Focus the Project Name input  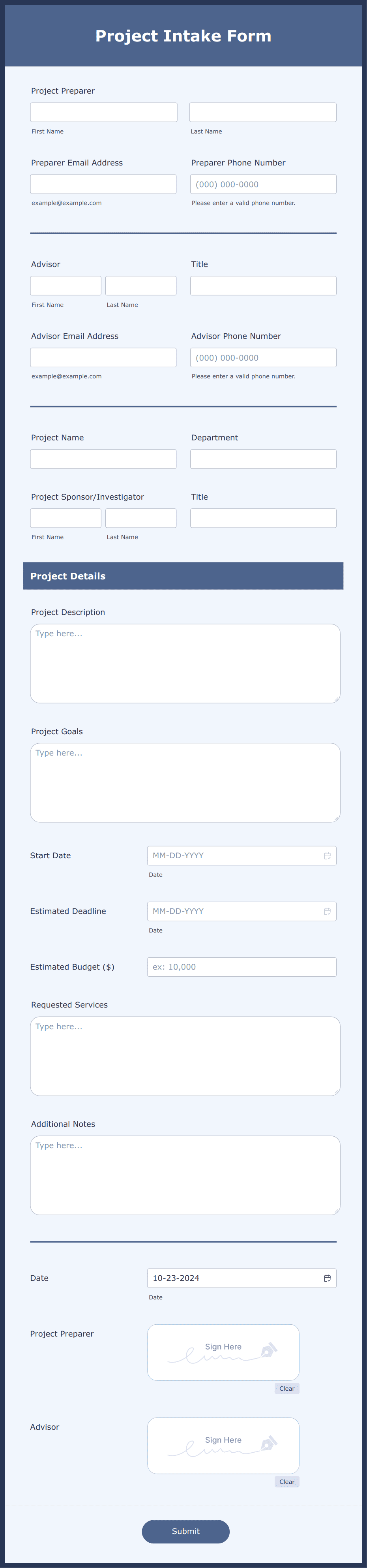coord(103,459)
